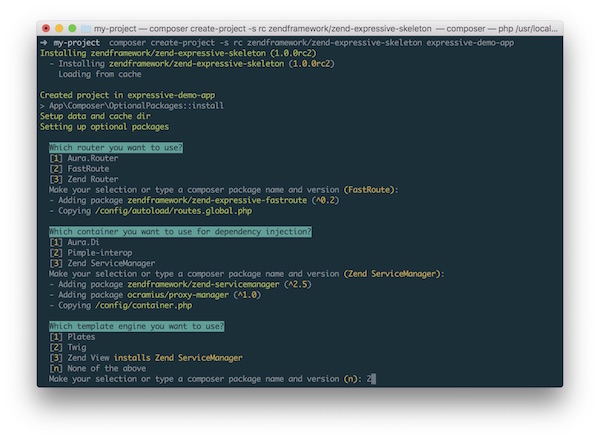The width and height of the screenshot is (600, 440).
Task: Click '[3] Zend View' option line
Action: [x=146, y=358]
